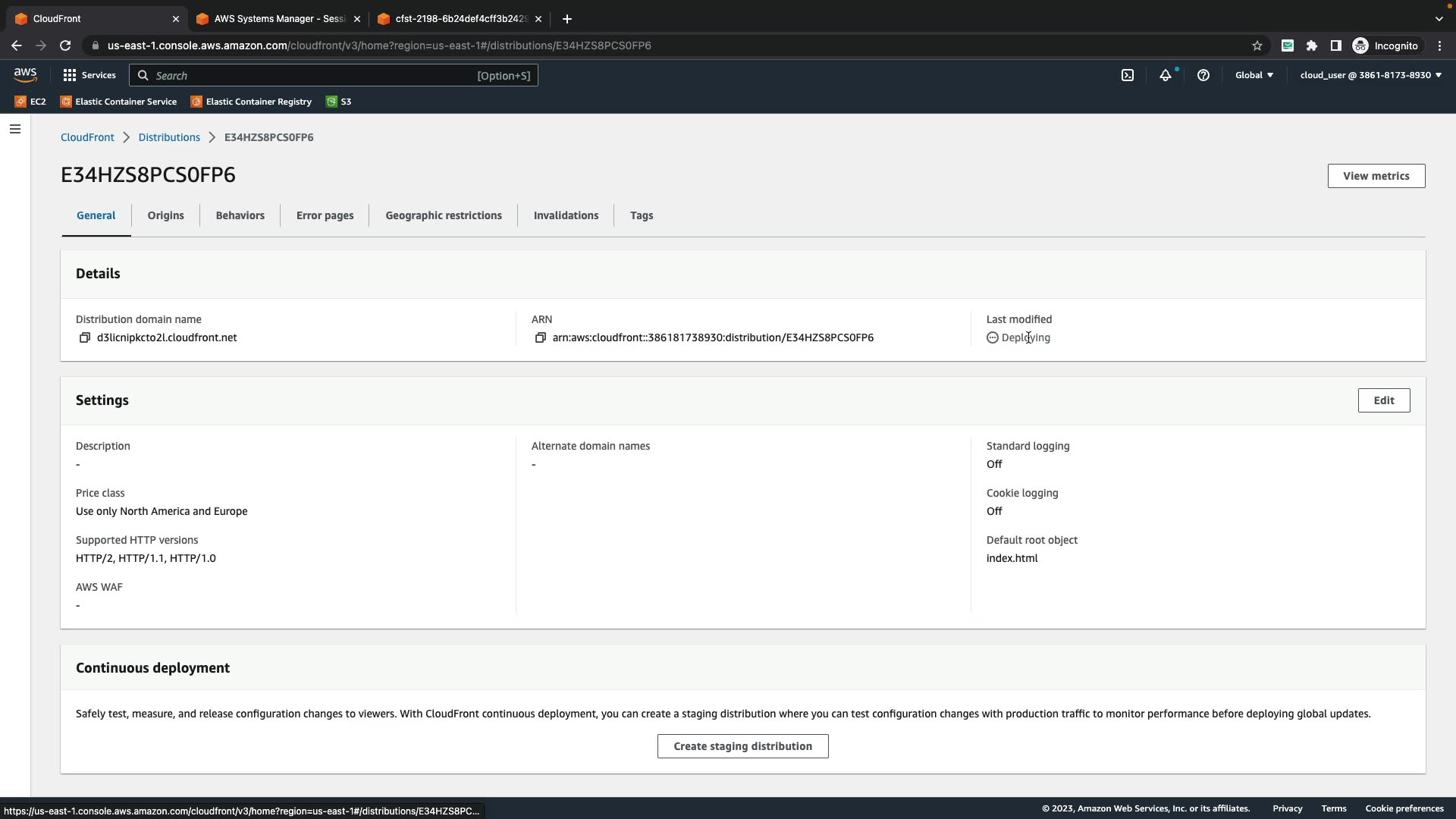Open the S3 bookmark shortcut
Screen dimensions: 1456x819
(339, 102)
